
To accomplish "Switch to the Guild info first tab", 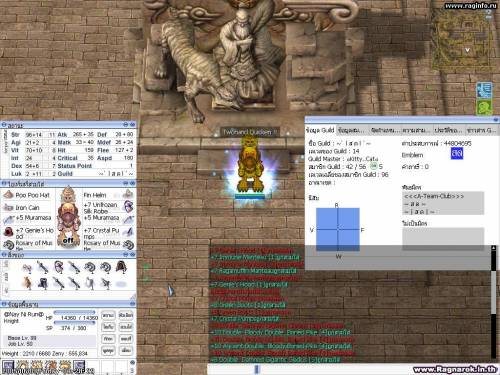I will pyautogui.click(x=320, y=130).
